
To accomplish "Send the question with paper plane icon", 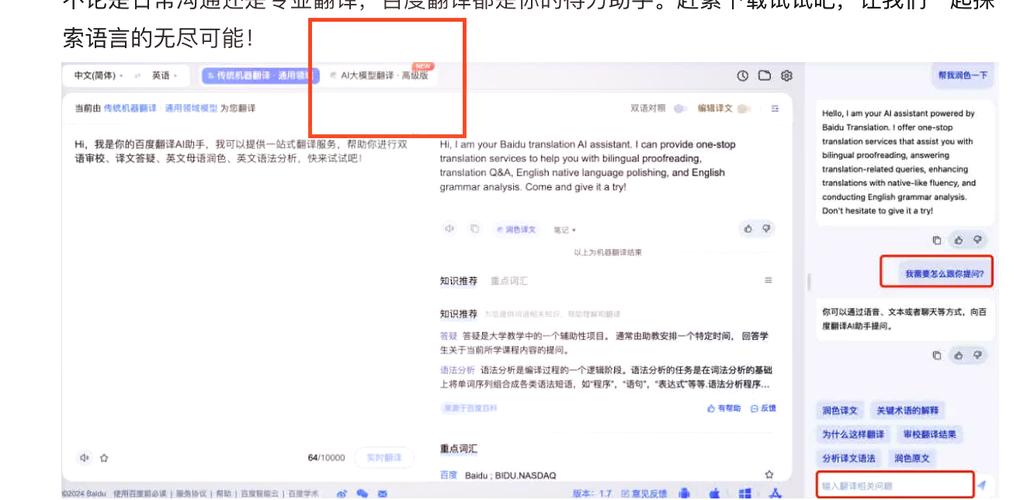I will (x=982, y=485).
